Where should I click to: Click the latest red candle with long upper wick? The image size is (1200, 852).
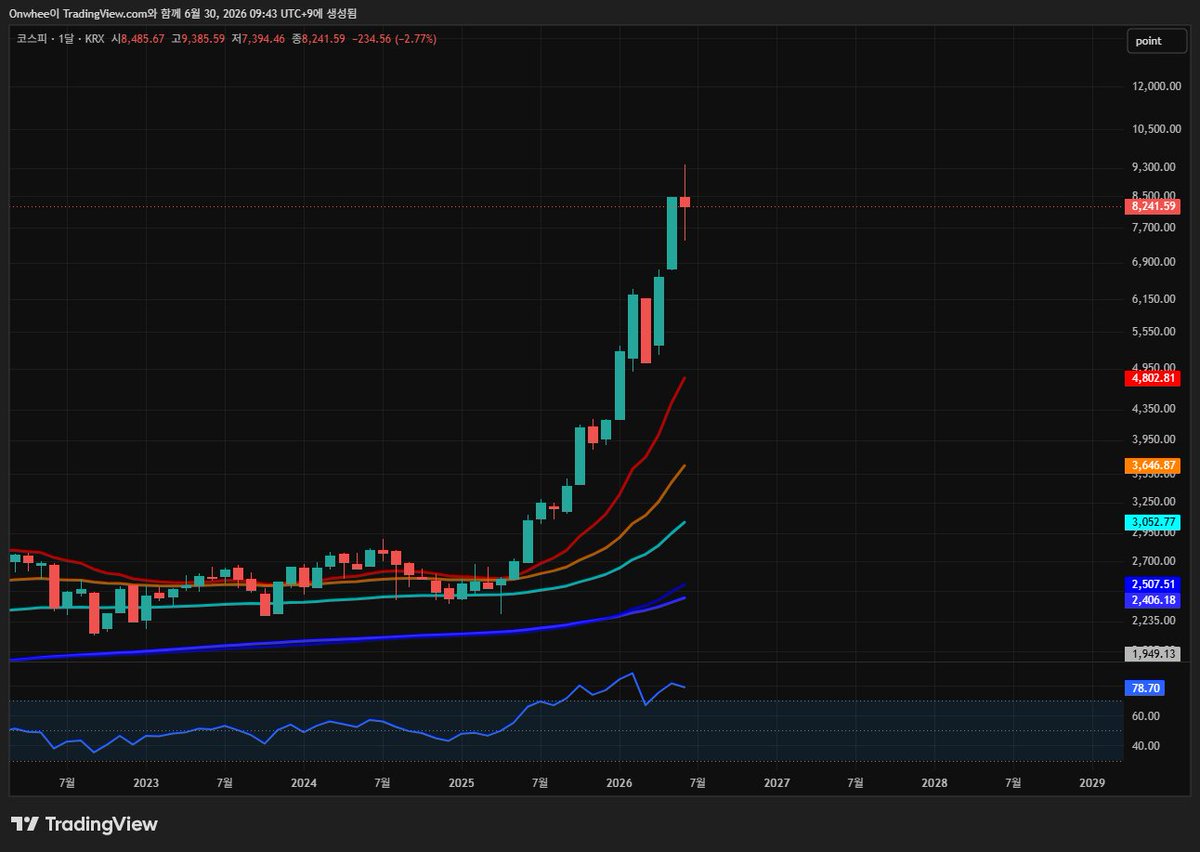coord(685,202)
